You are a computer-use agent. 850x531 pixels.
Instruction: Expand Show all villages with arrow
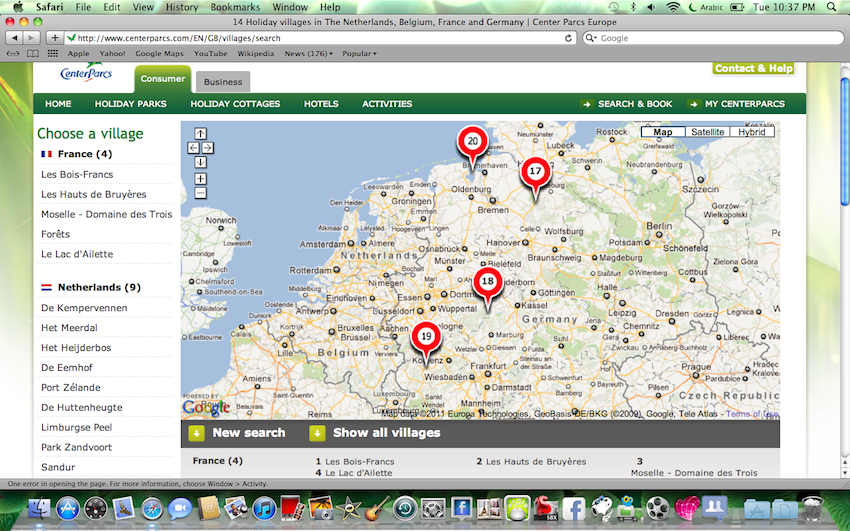click(x=317, y=433)
